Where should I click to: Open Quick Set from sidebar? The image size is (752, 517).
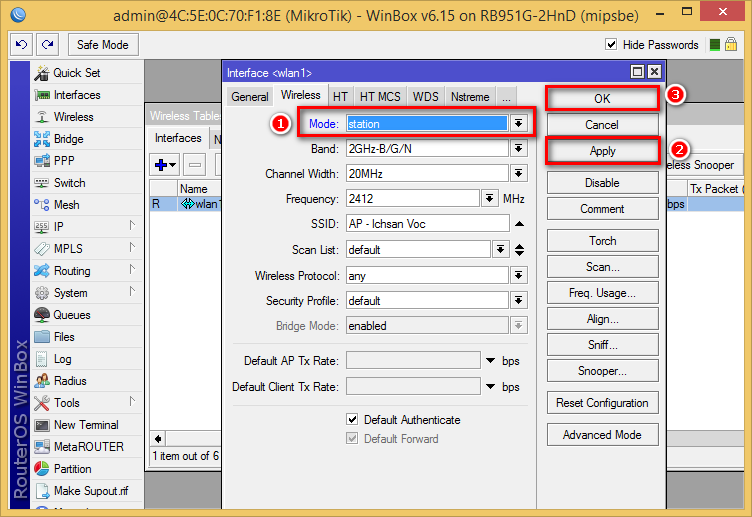tap(77, 73)
